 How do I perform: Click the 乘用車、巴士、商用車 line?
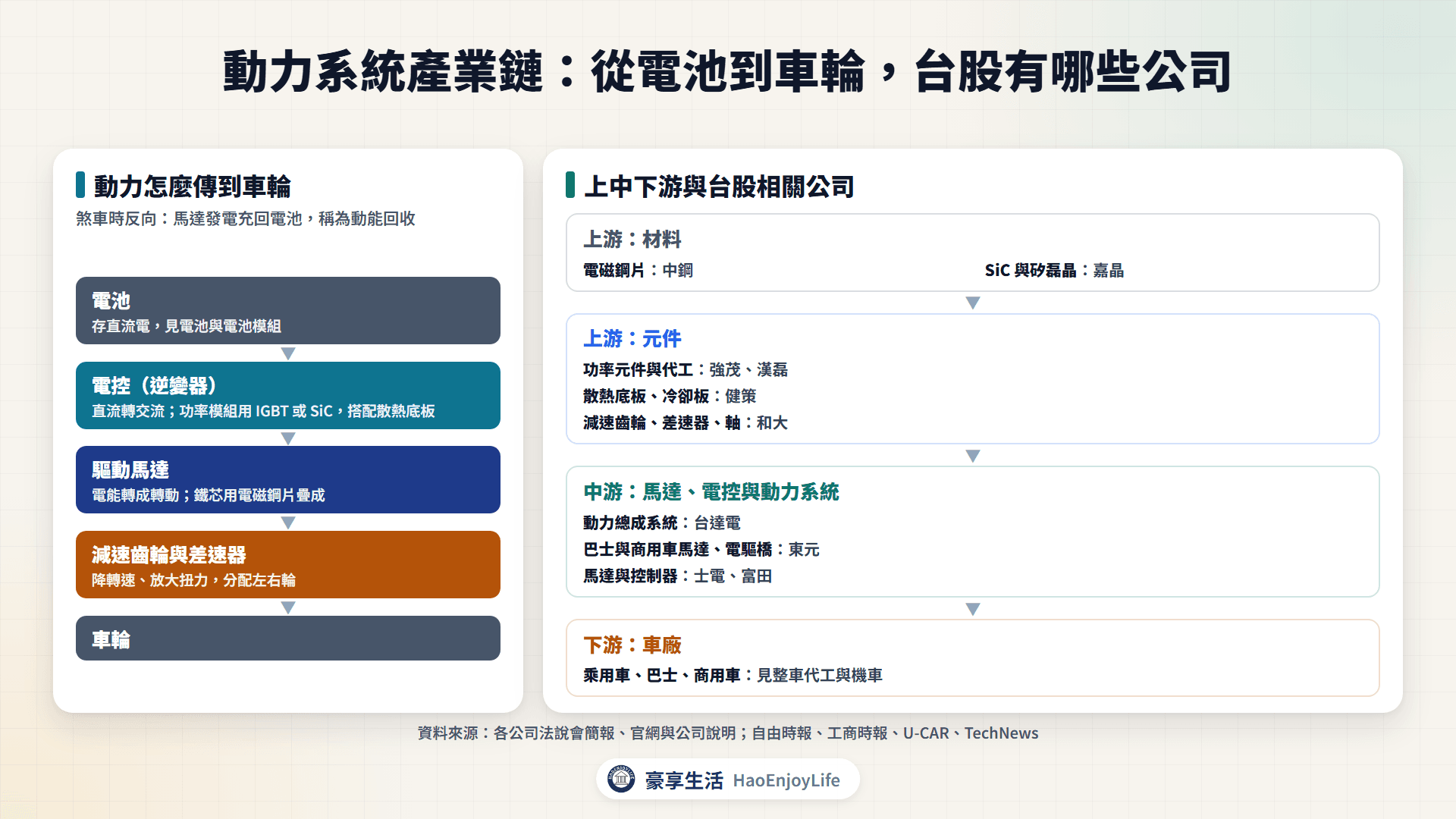pyautogui.click(x=733, y=676)
